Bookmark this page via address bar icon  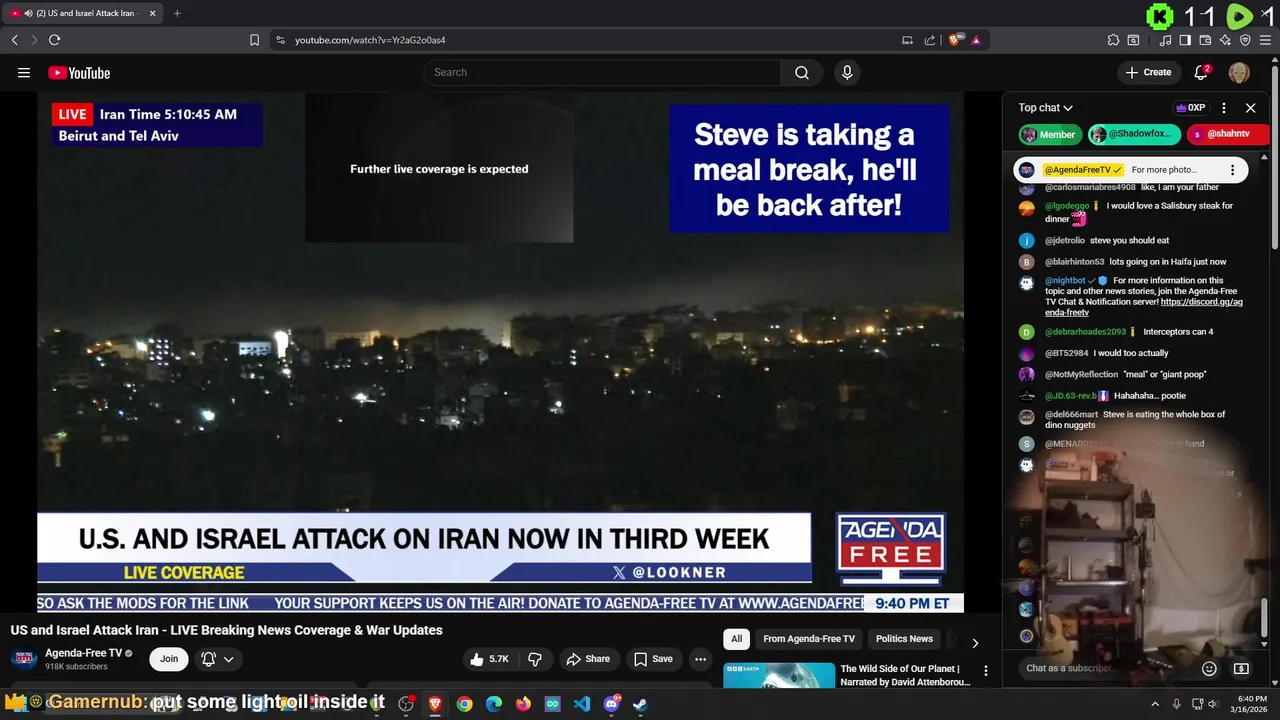(x=254, y=40)
